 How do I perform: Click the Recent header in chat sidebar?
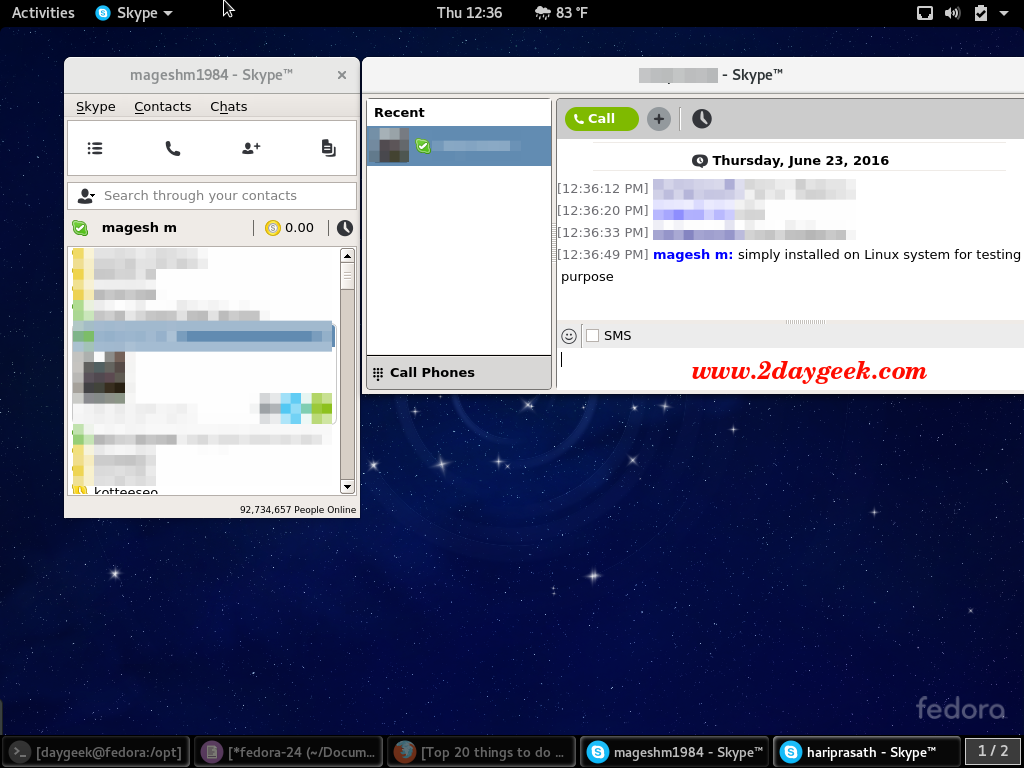pyautogui.click(x=399, y=112)
